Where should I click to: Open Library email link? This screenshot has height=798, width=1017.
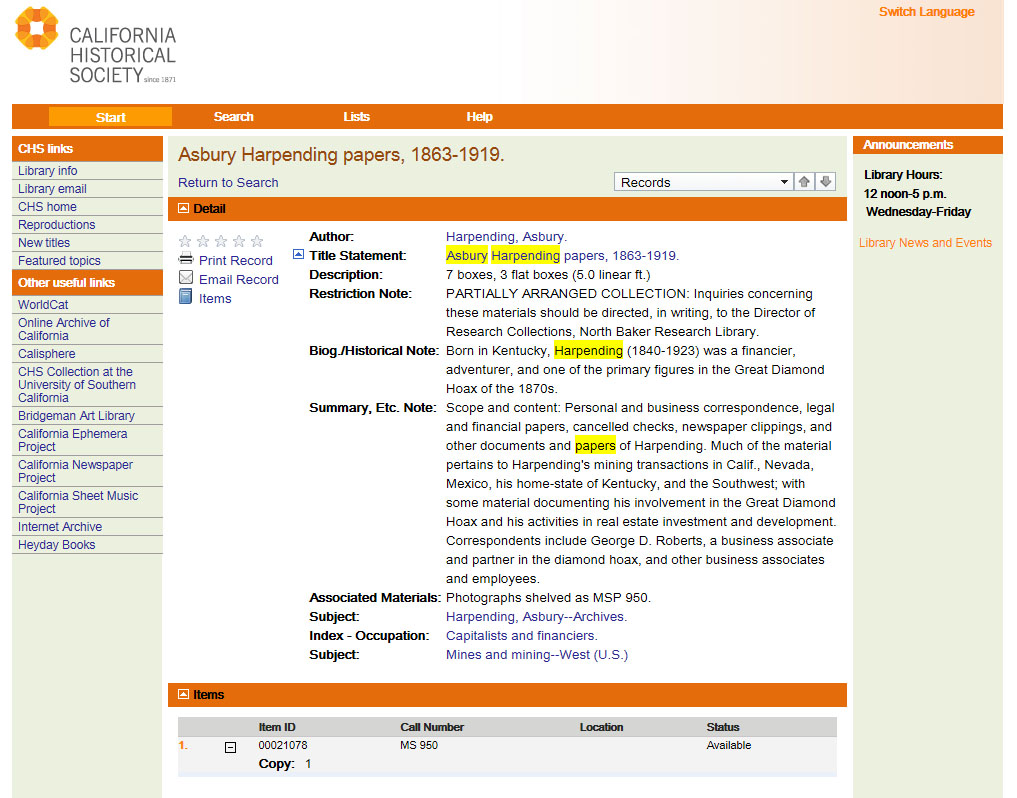(x=52, y=189)
